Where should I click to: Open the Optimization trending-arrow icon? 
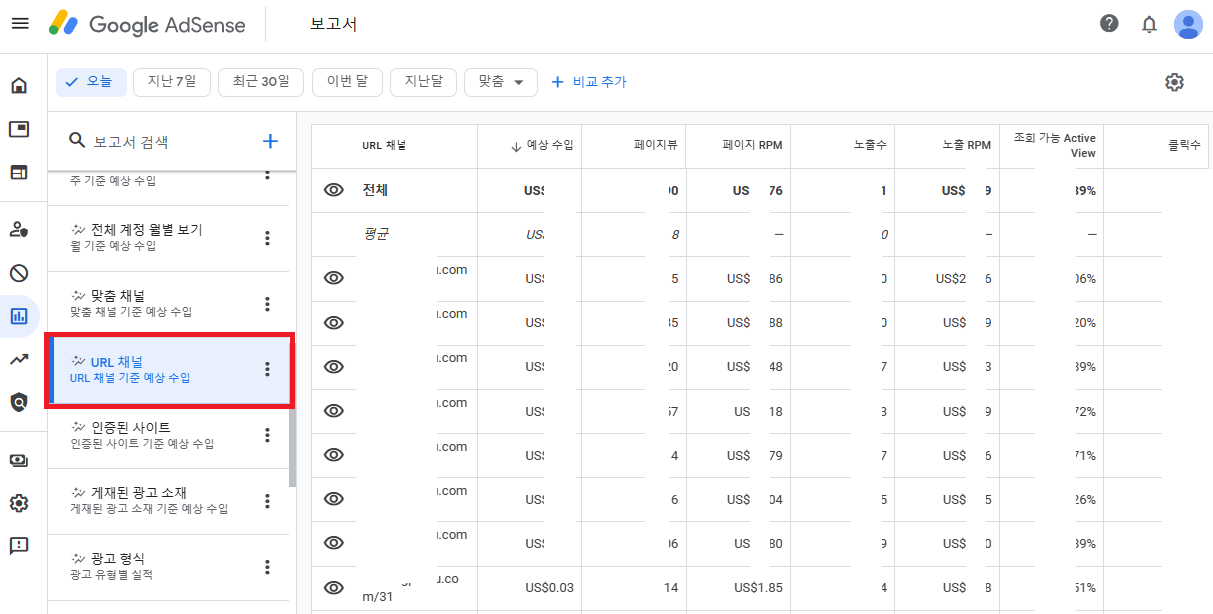(20, 360)
